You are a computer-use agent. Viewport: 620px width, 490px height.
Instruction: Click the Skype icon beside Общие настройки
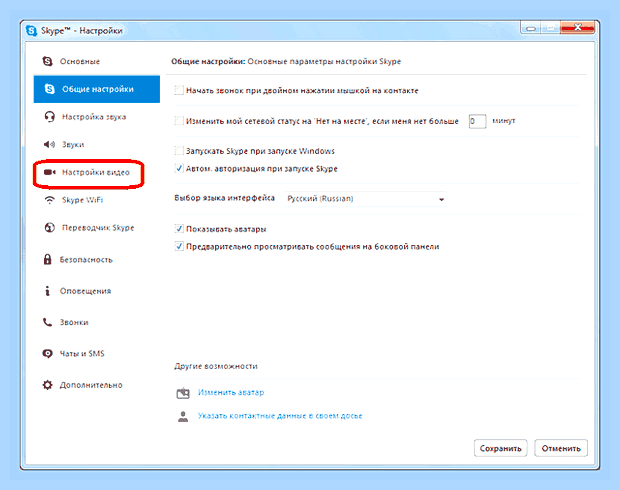point(49,89)
